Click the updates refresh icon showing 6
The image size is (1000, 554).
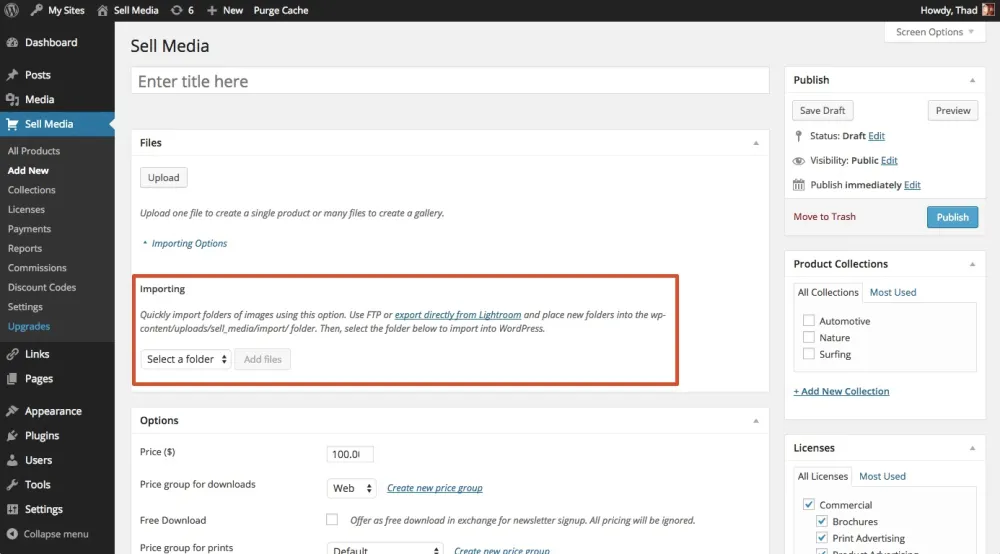coord(176,10)
